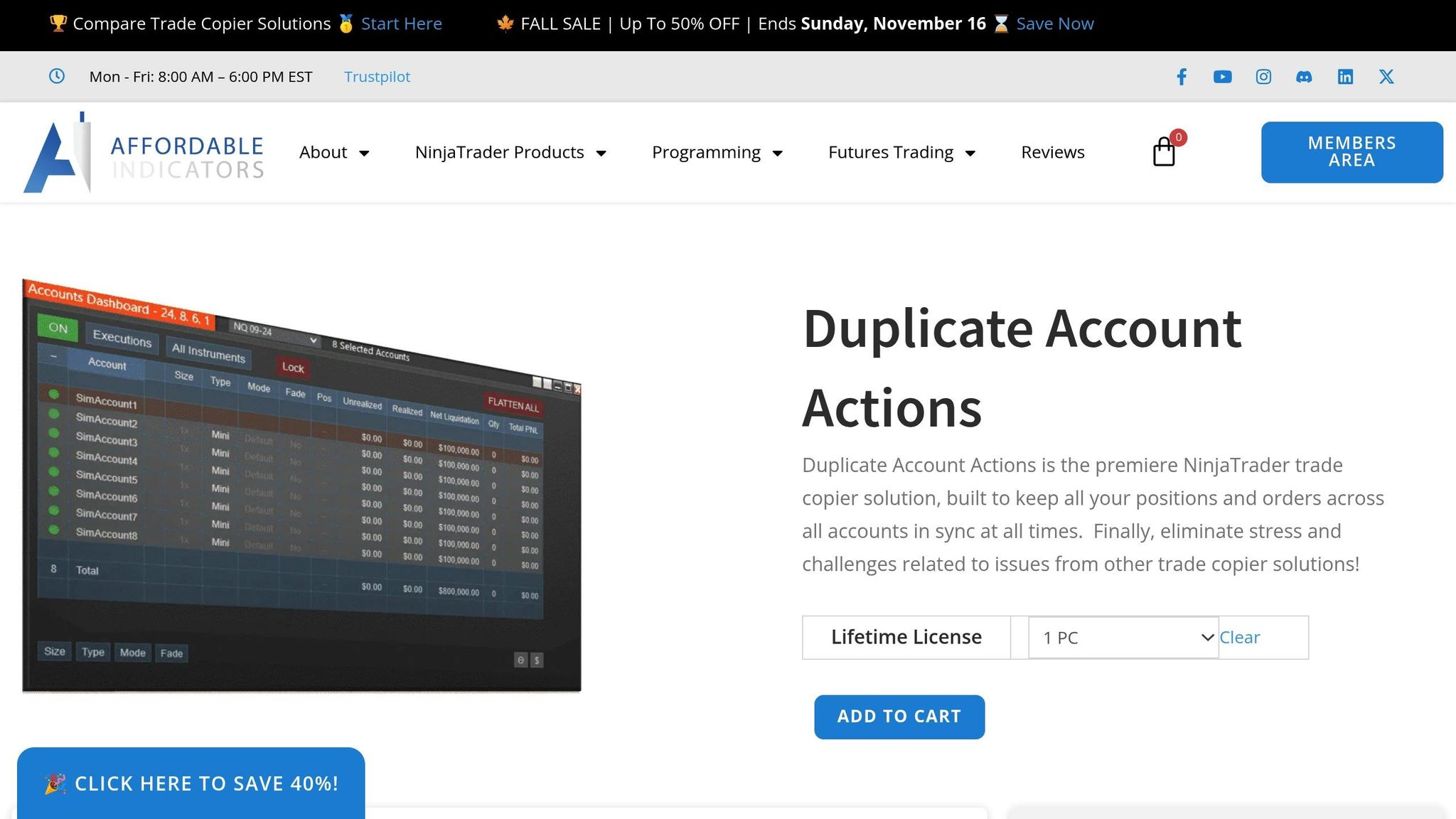Open the Members Area button
This screenshot has height=819, width=1456.
(x=1351, y=152)
